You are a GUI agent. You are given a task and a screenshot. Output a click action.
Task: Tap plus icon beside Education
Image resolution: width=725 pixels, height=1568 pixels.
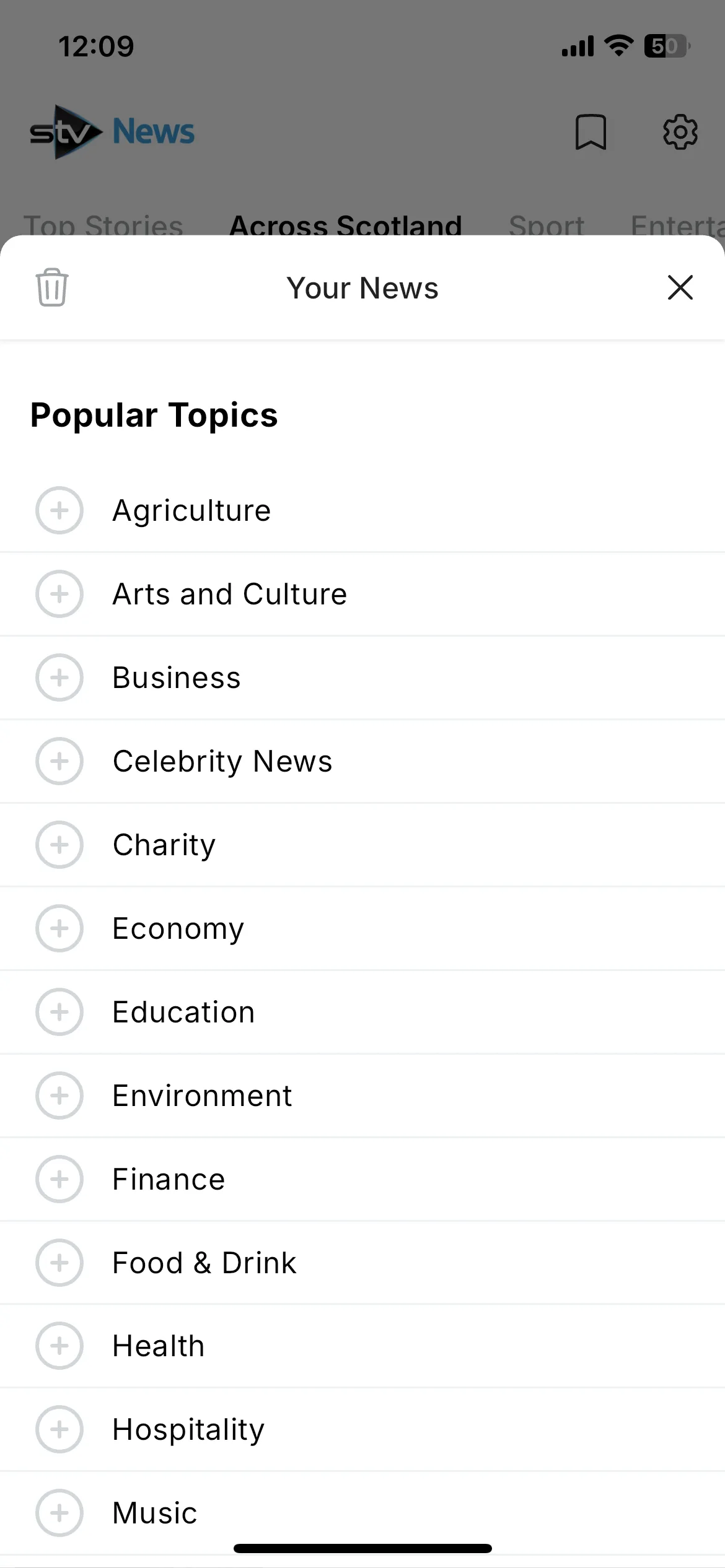pyautogui.click(x=59, y=1012)
